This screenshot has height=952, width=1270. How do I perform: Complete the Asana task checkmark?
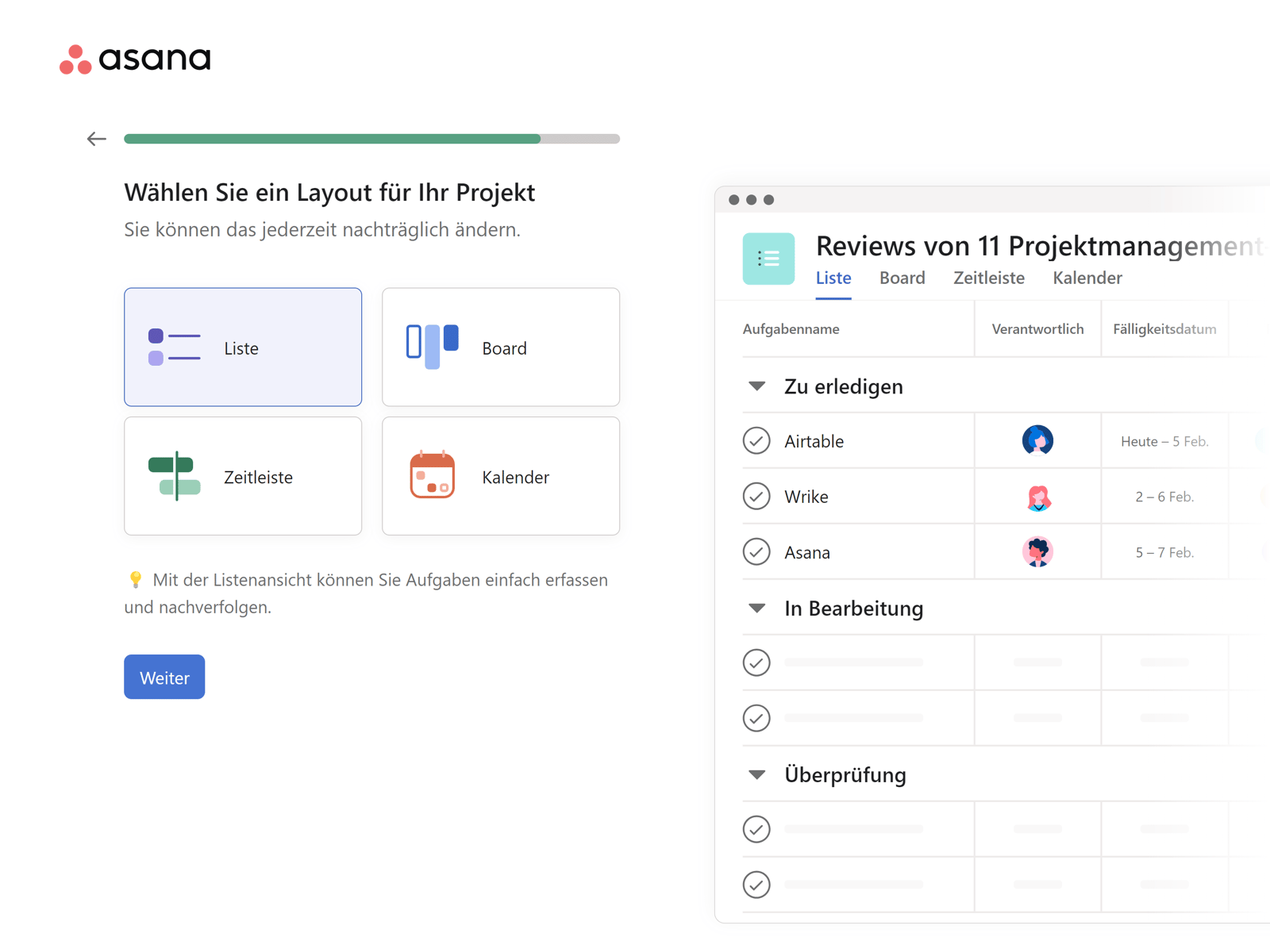(x=756, y=552)
